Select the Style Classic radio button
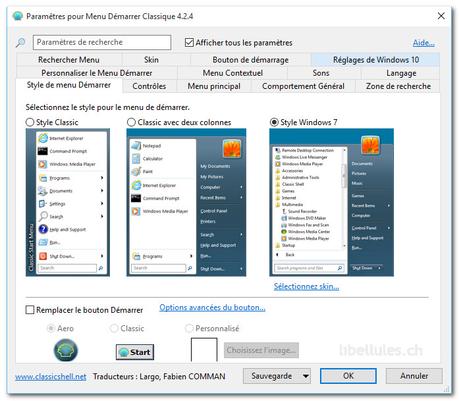Screen dimensions: 459x401 (x=30, y=122)
